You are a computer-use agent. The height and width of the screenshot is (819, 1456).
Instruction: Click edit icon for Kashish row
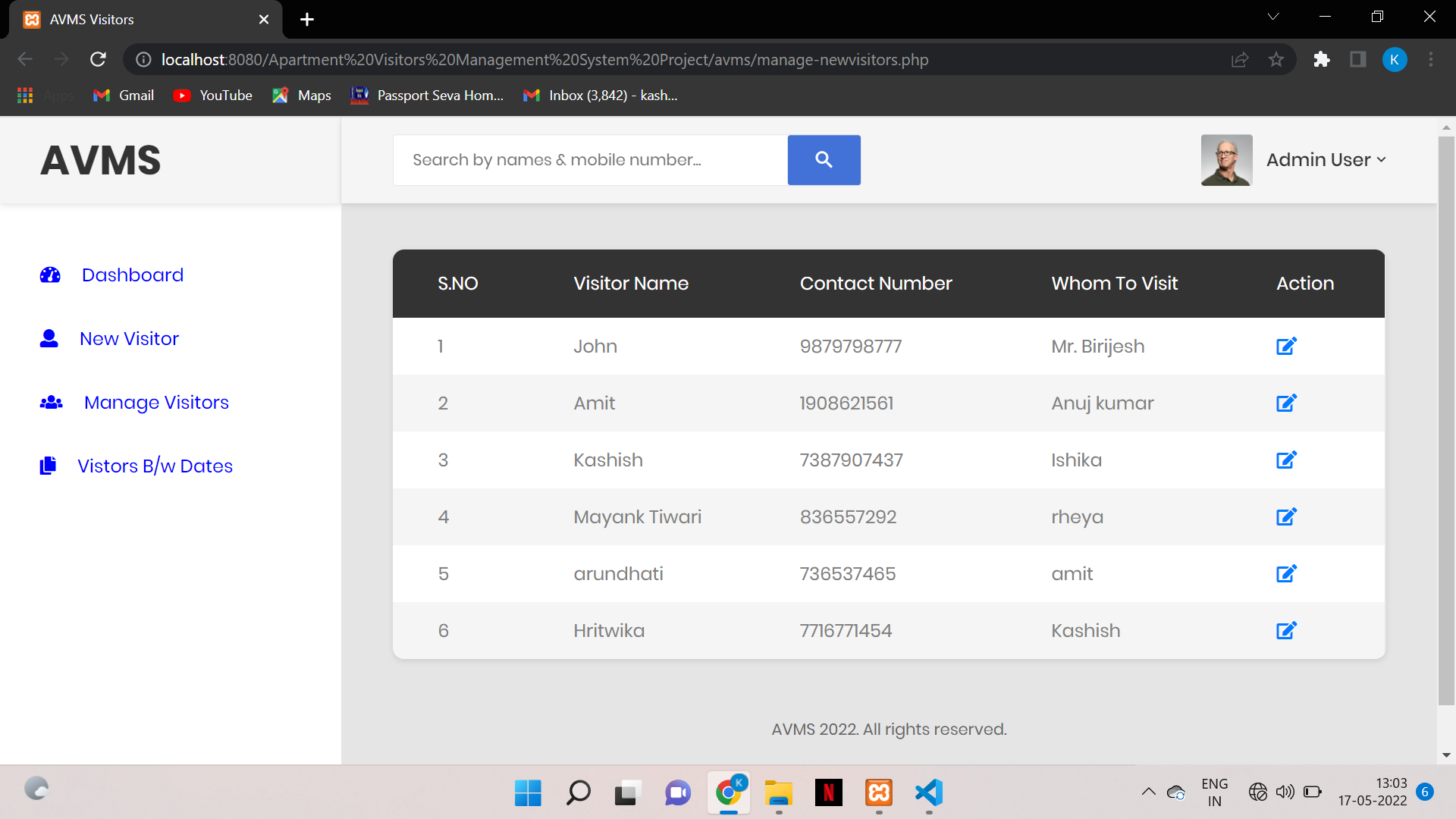[1286, 460]
